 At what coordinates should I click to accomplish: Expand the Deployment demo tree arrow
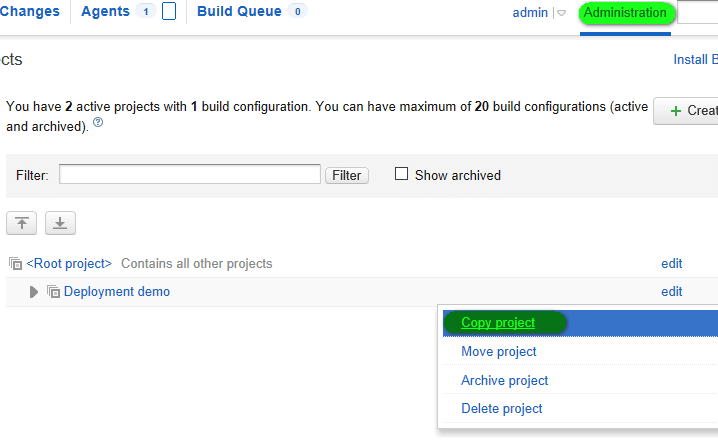pos(34,292)
